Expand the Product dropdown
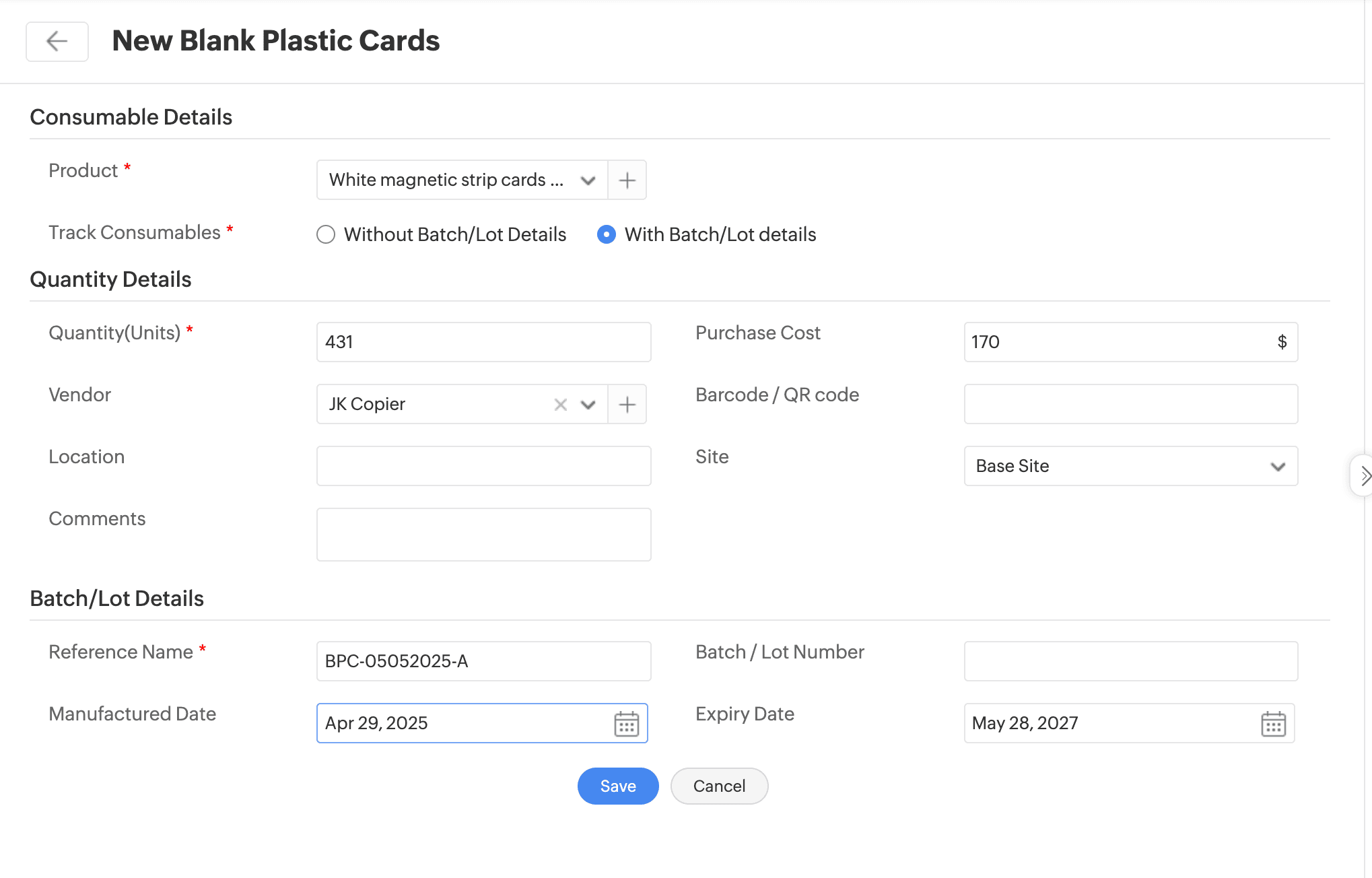 588,180
